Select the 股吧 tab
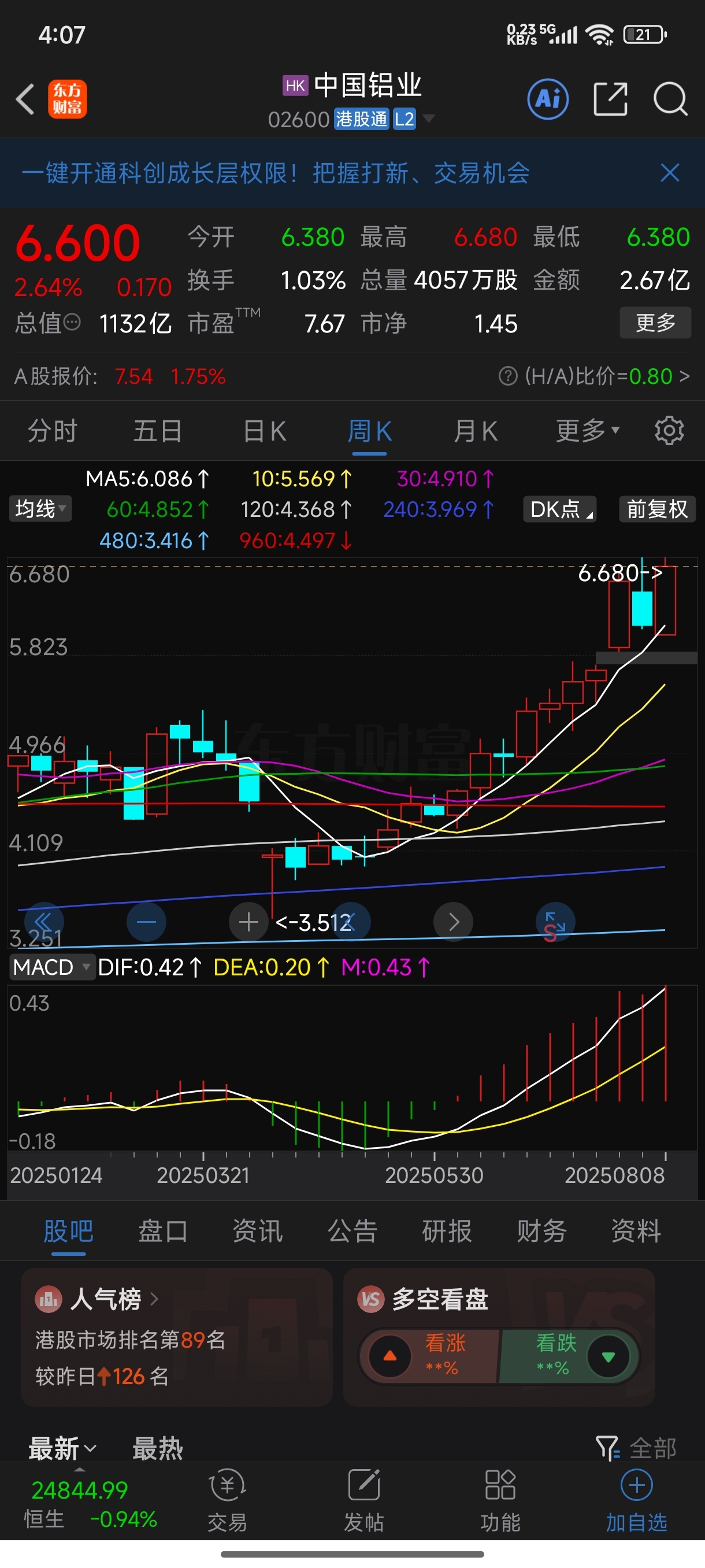705x1568 pixels. [x=68, y=1230]
